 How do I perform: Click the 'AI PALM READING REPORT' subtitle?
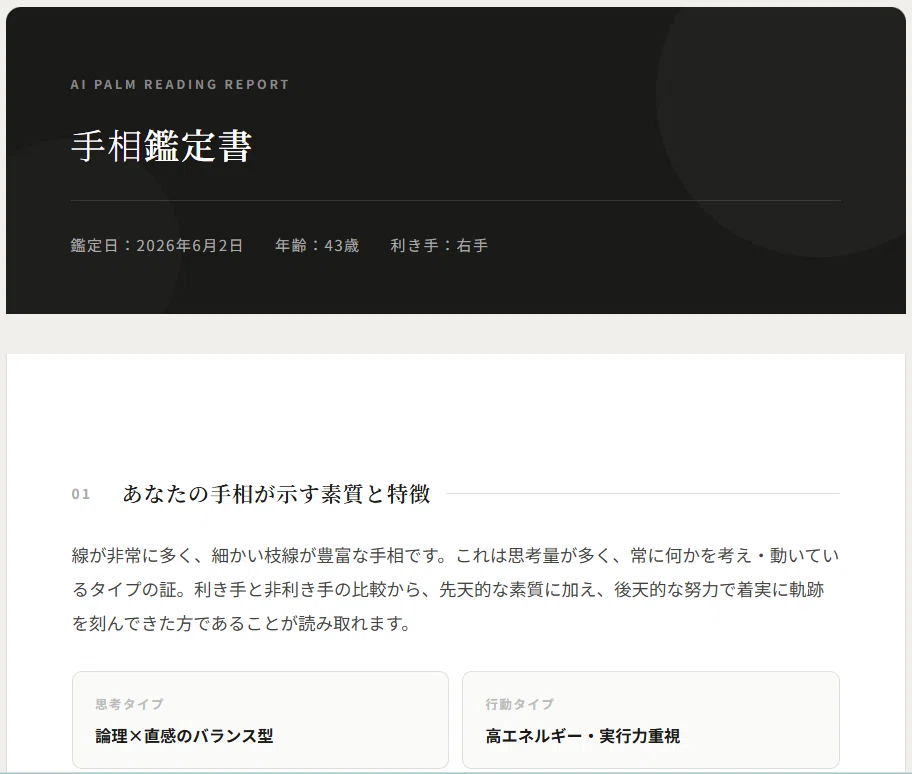[180, 84]
